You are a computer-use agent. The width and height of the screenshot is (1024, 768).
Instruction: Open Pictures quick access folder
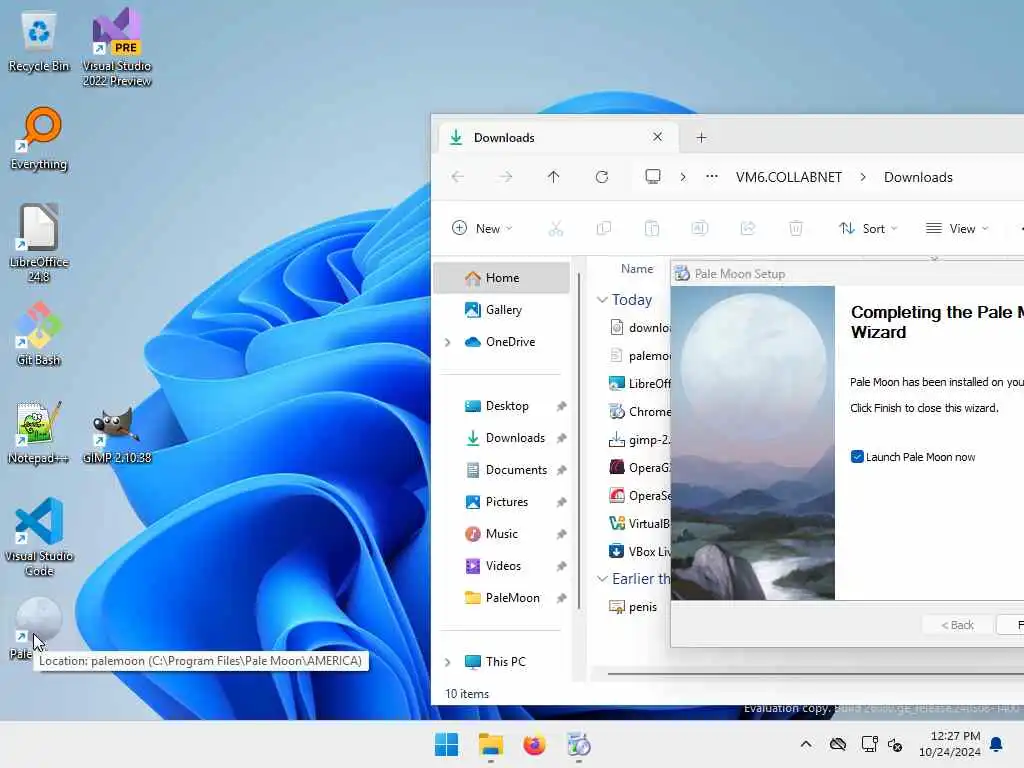click(x=502, y=502)
